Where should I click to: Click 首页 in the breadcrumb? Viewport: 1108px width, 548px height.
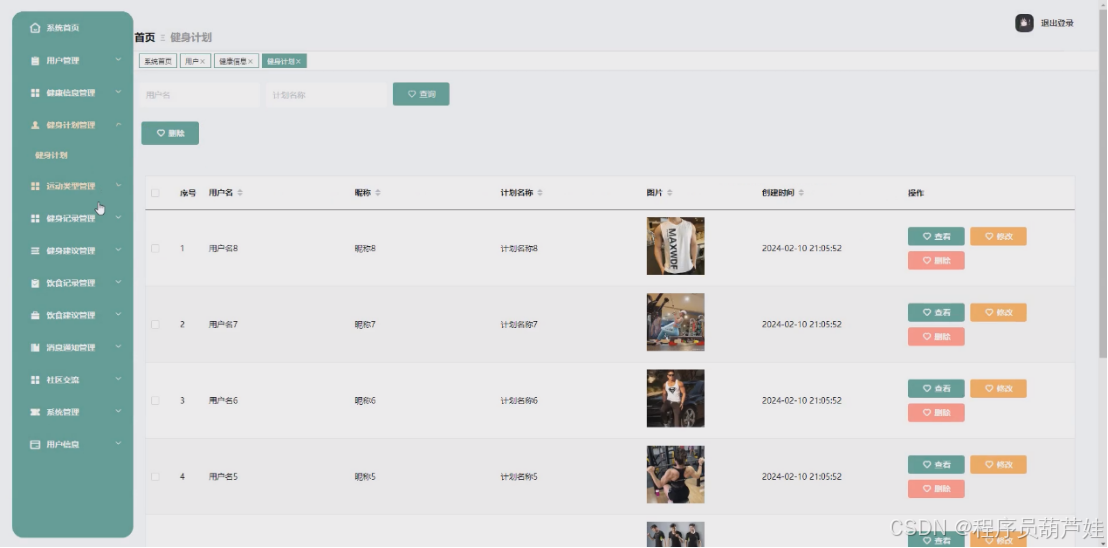(x=145, y=37)
